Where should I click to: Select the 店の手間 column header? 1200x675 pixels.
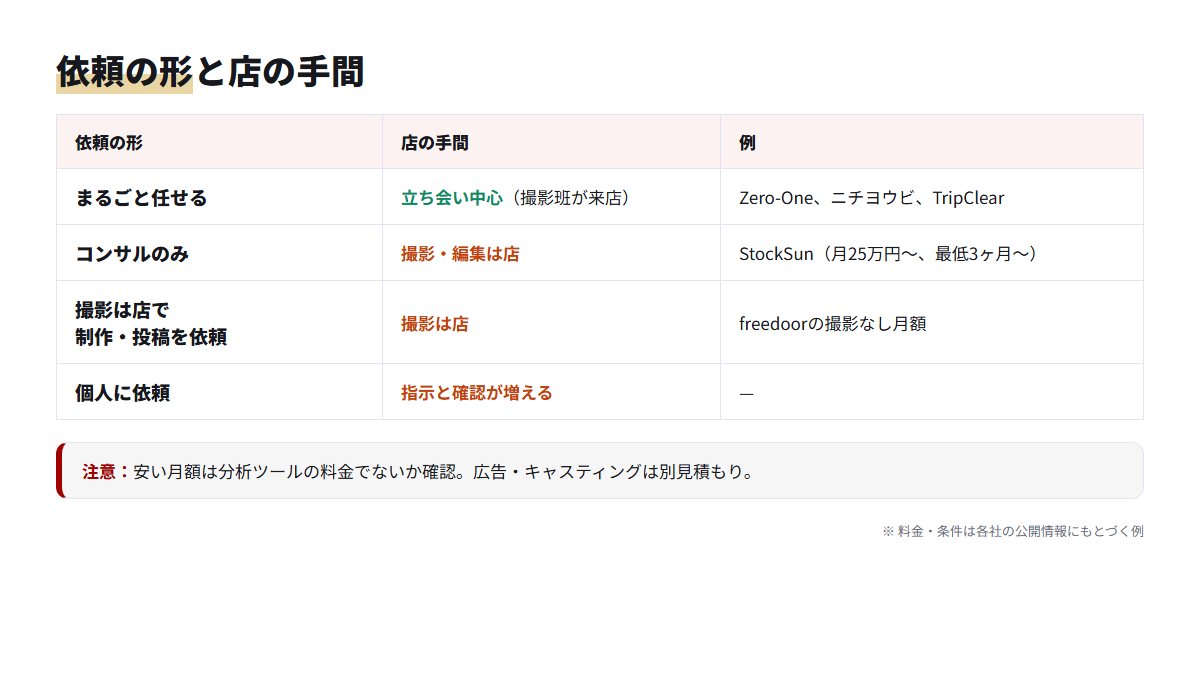551,142
